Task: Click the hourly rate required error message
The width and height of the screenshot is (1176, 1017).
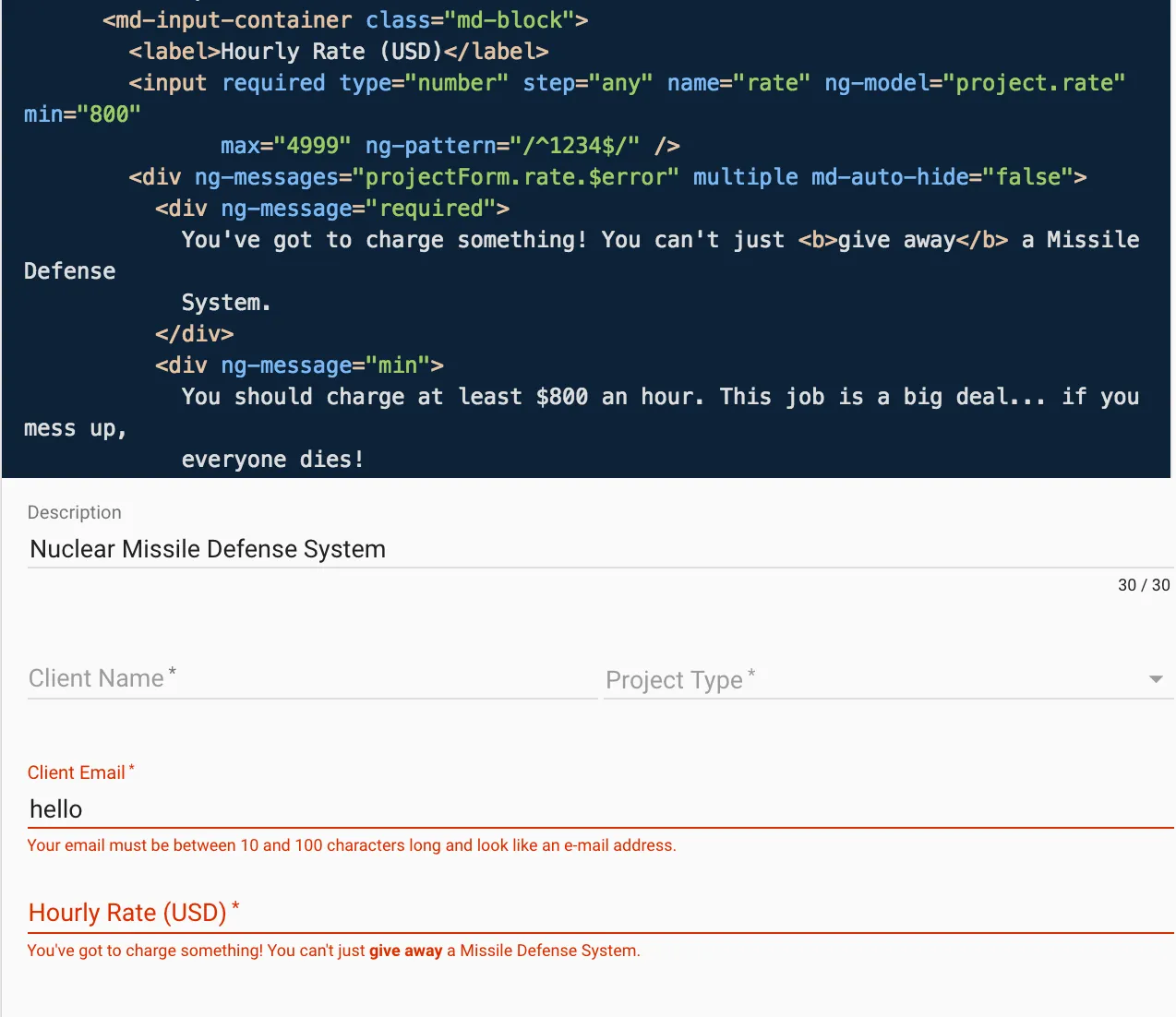Action: tap(333, 951)
